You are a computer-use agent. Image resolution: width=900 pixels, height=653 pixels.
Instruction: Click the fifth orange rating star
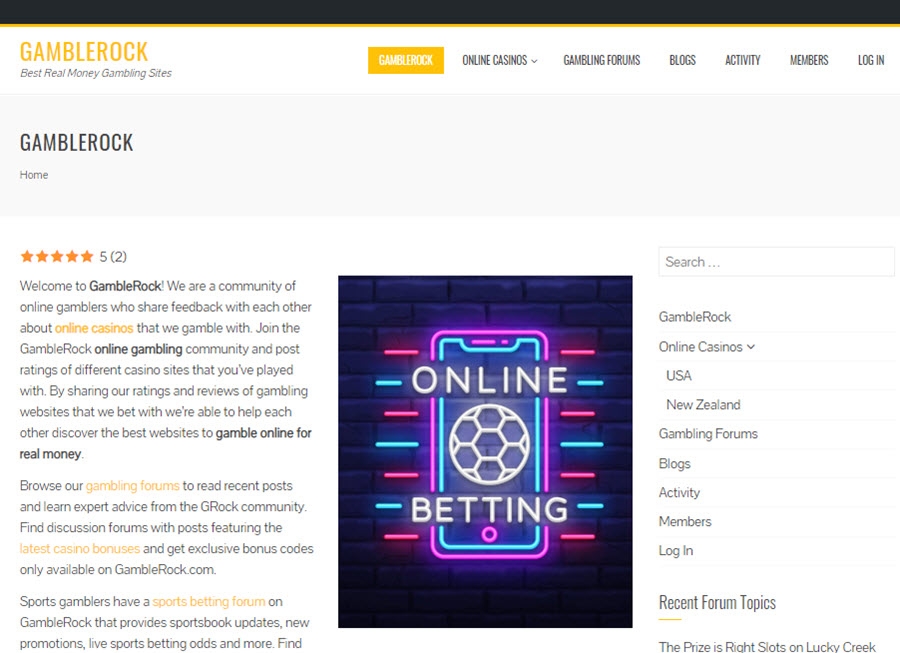click(87, 256)
